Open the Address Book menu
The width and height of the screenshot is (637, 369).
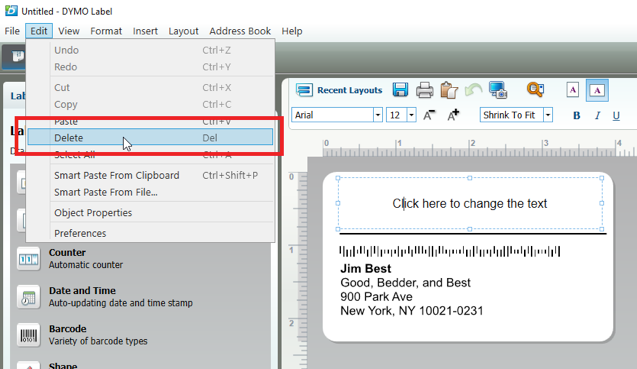(x=240, y=31)
